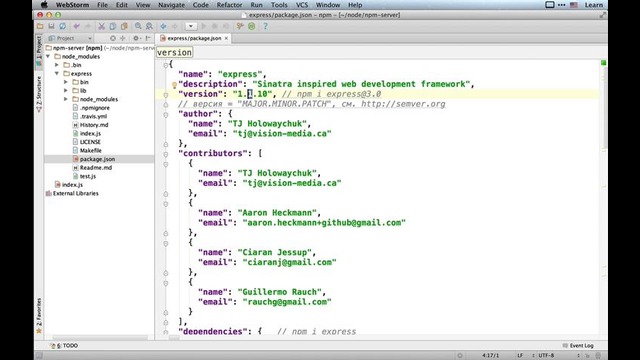This screenshot has height=360, width=640.
Task: Select index.js inside express folder
Action: pyautogui.click(x=87, y=133)
